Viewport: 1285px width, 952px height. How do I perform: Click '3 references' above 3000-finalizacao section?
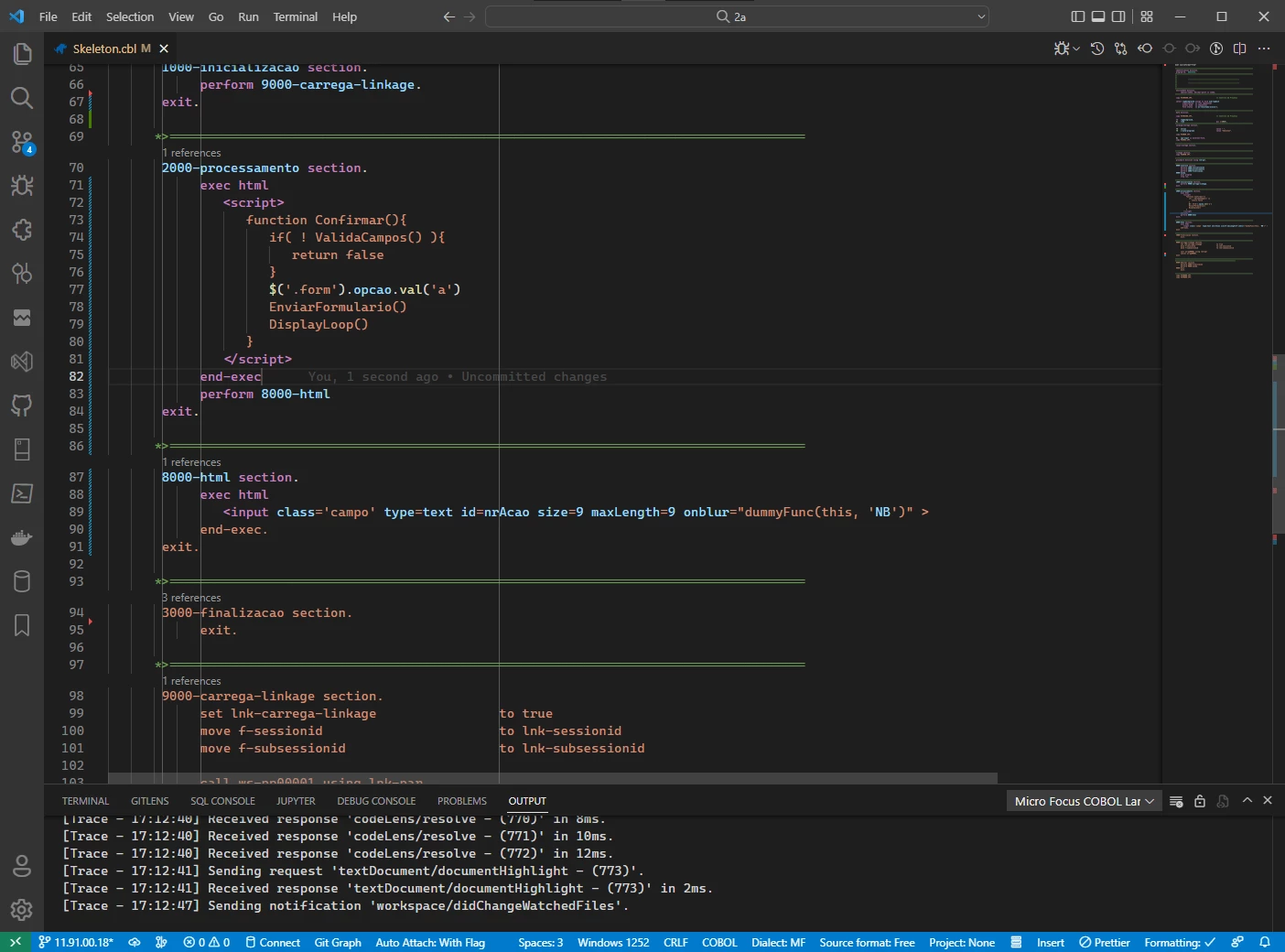click(x=191, y=598)
